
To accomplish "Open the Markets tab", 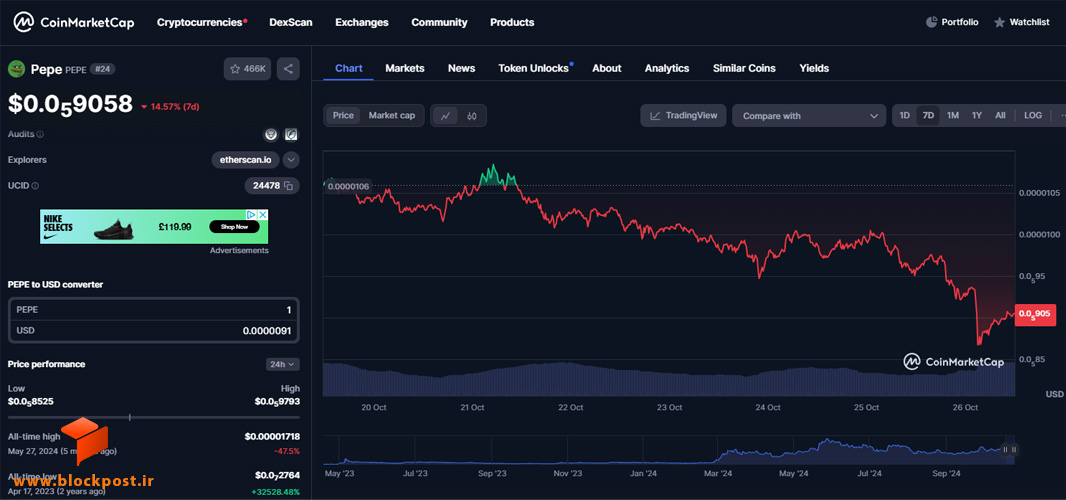I will click(405, 68).
